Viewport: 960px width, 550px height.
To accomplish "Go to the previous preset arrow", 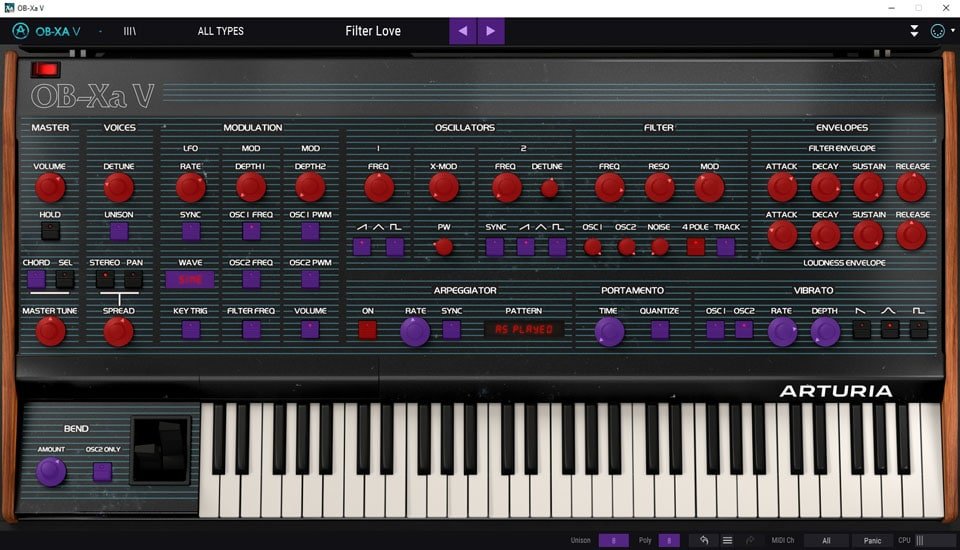I will 463,31.
